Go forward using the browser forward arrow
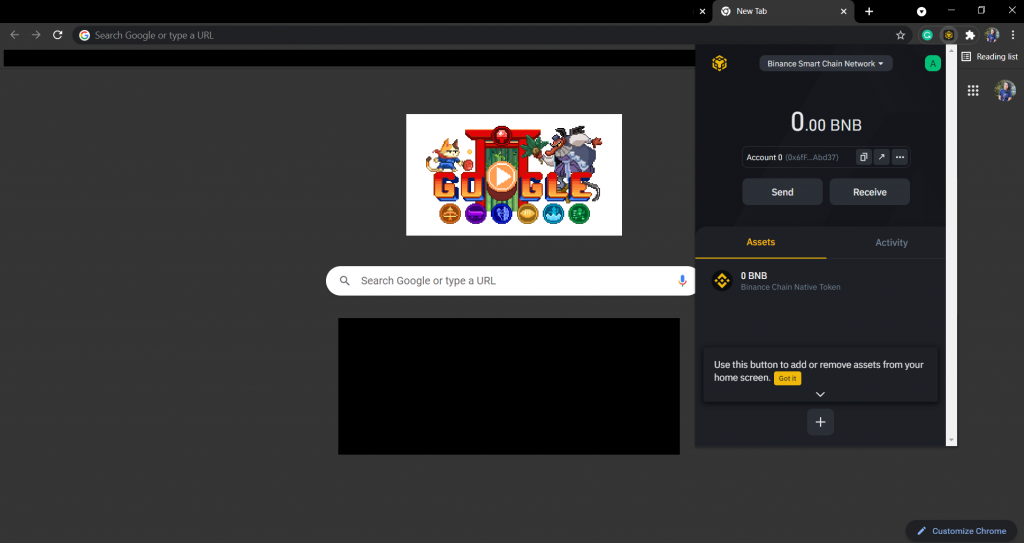Screen dimensions: 1024x543 pyautogui.click(x=36, y=35)
